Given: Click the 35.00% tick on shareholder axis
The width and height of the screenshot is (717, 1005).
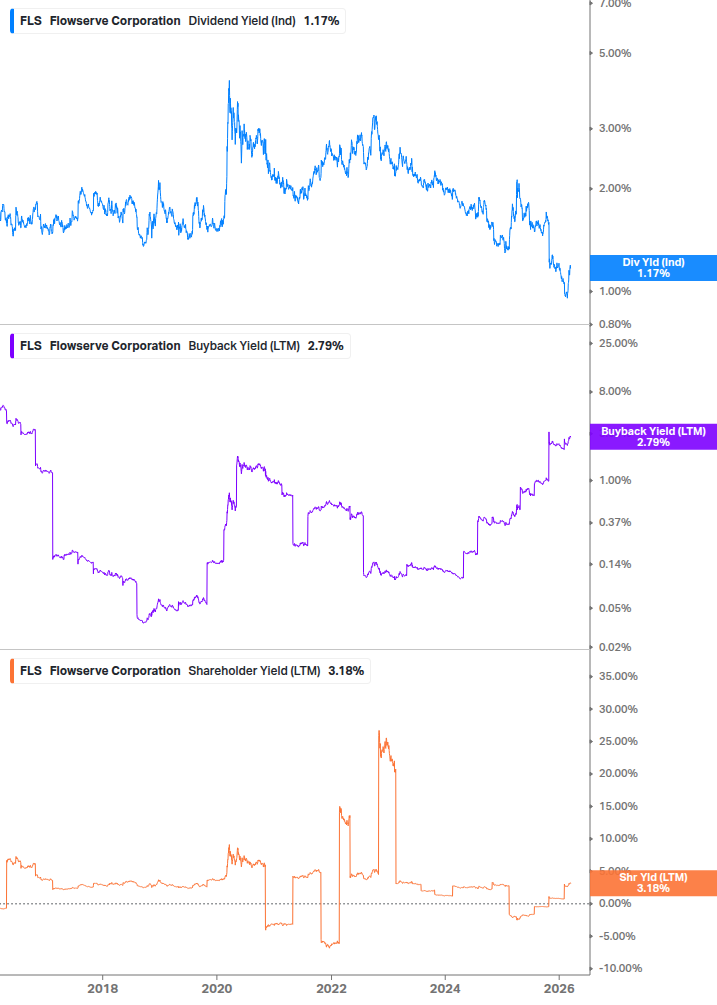Looking at the screenshot, I should click(x=618, y=676).
